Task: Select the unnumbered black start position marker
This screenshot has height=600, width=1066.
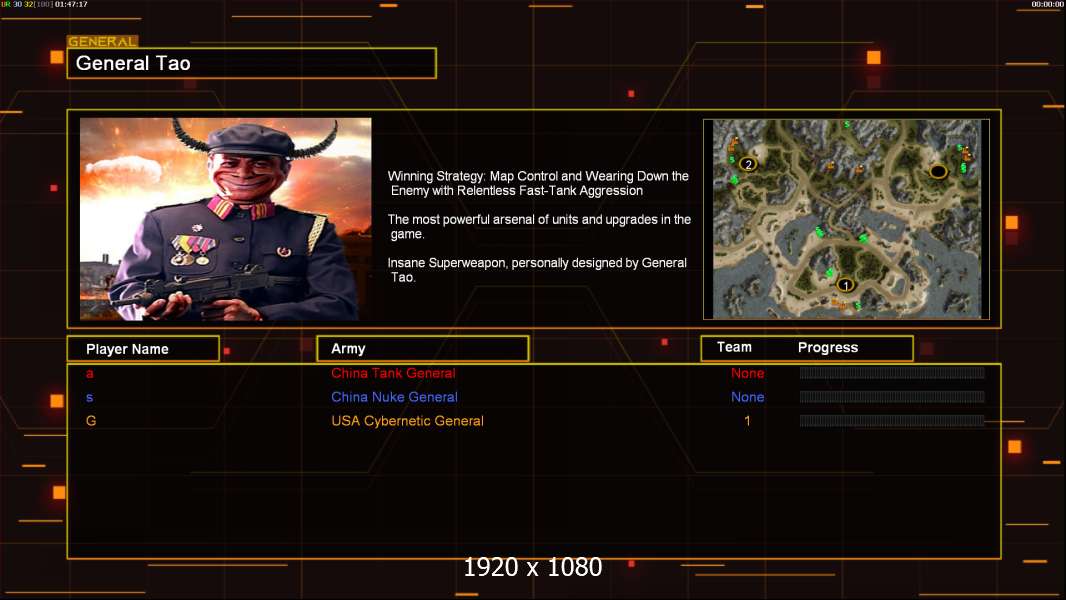Action: [938, 171]
